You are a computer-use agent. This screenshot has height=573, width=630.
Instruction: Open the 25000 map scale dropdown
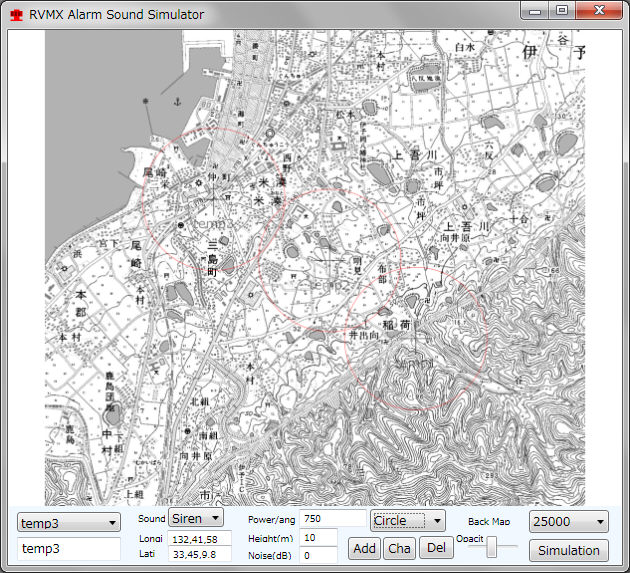tap(568, 522)
